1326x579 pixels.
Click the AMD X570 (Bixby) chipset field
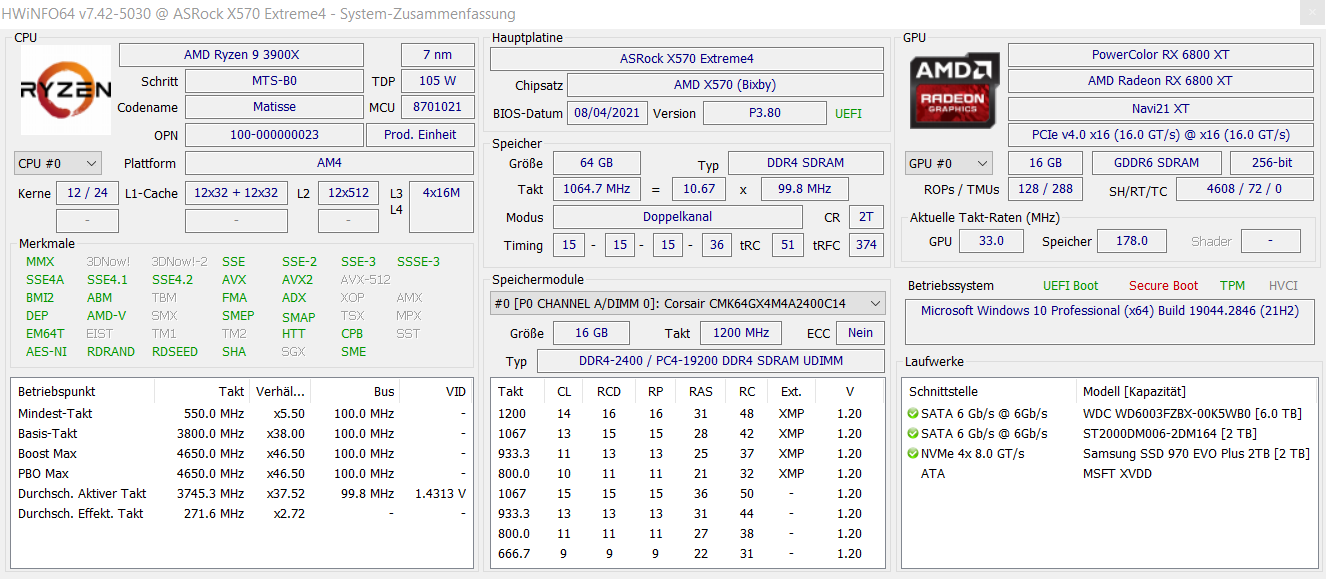[x=725, y=85]
